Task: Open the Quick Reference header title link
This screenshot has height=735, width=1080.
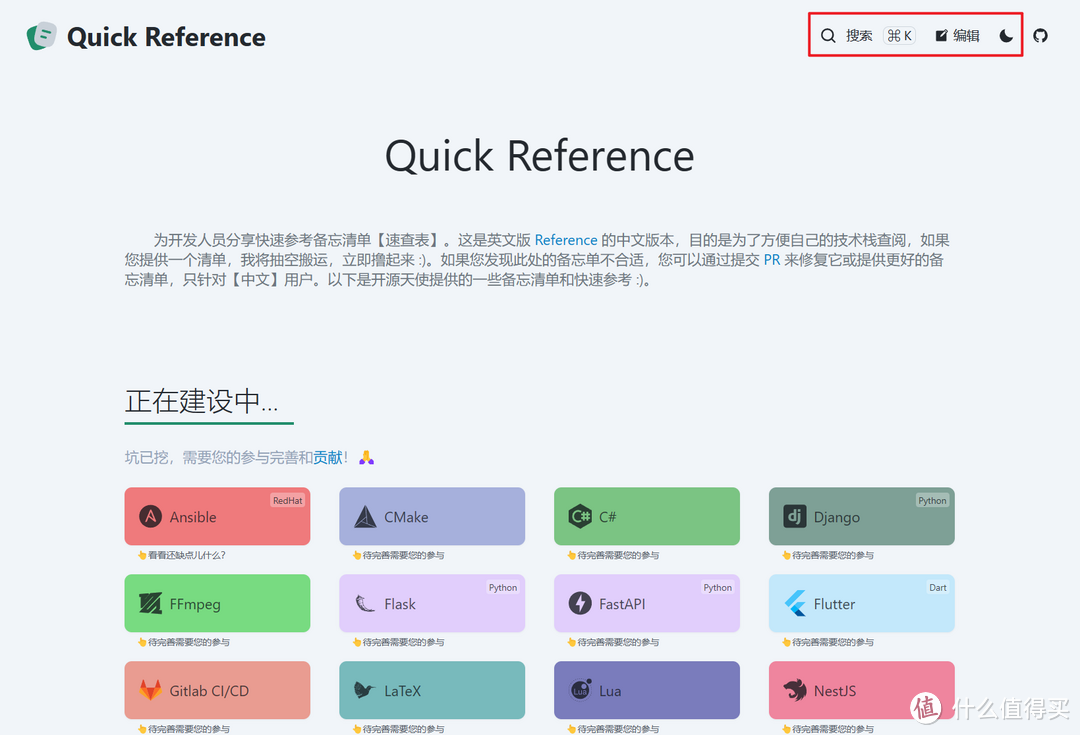Action: click(166, 37)
